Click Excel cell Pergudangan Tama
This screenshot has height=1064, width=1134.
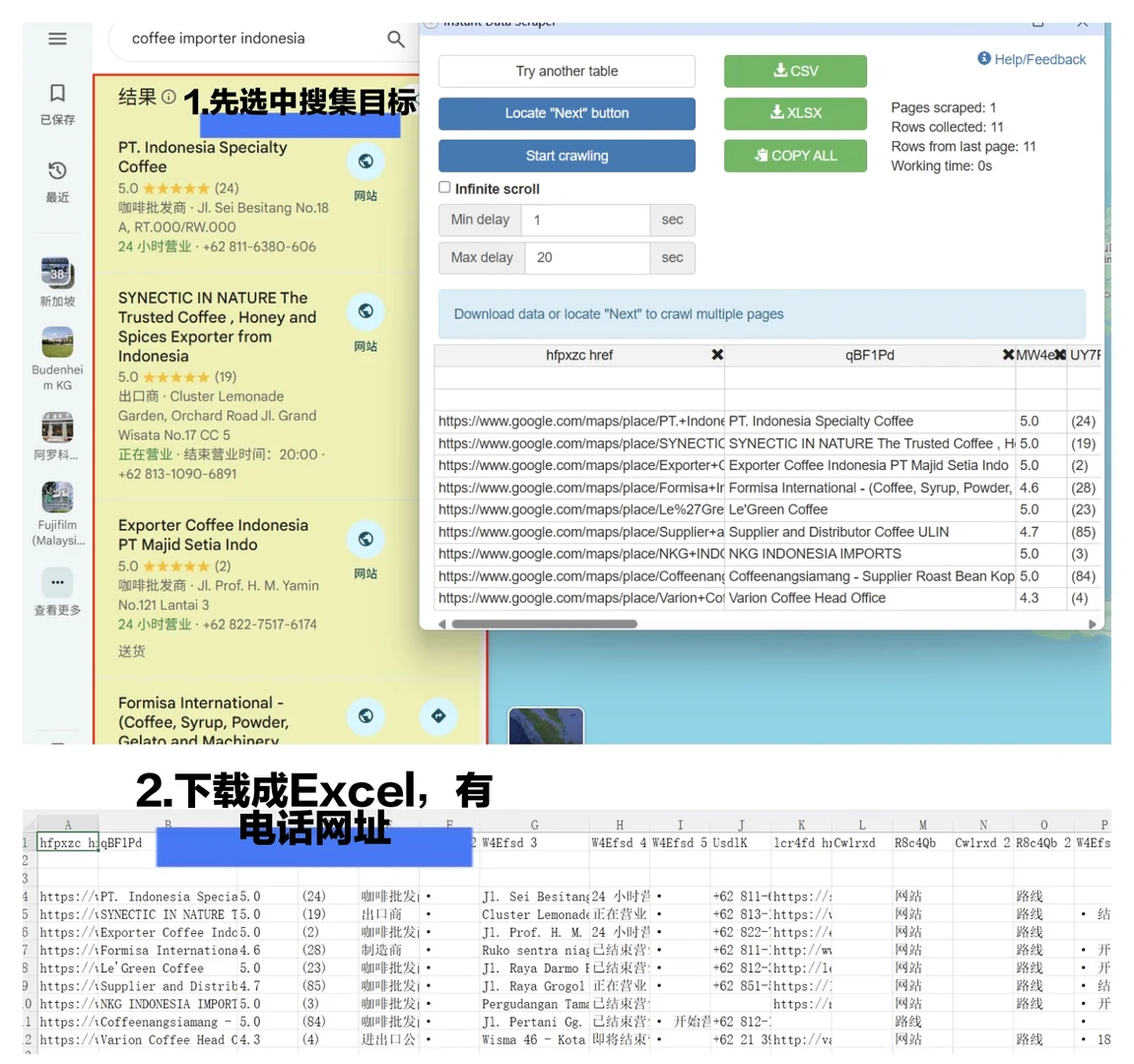(534, 1004)
